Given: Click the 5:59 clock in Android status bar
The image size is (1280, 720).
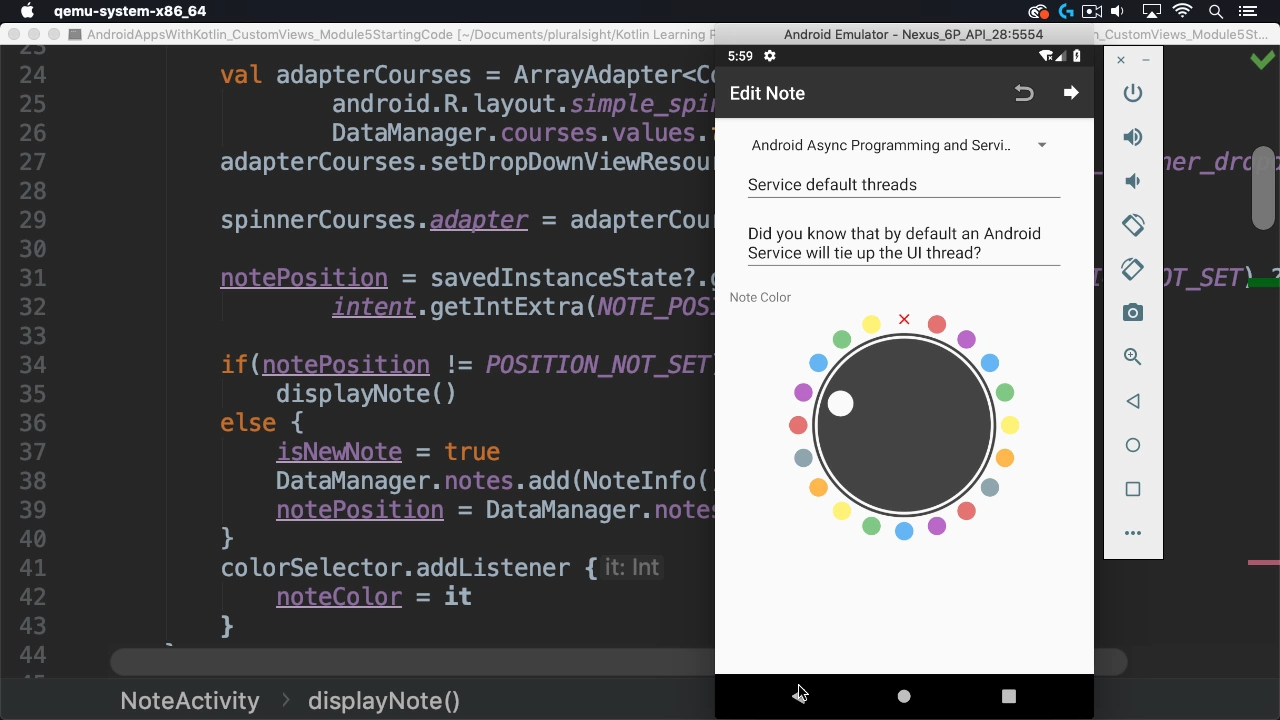Looking at the screenshot, I should point(740,56).
